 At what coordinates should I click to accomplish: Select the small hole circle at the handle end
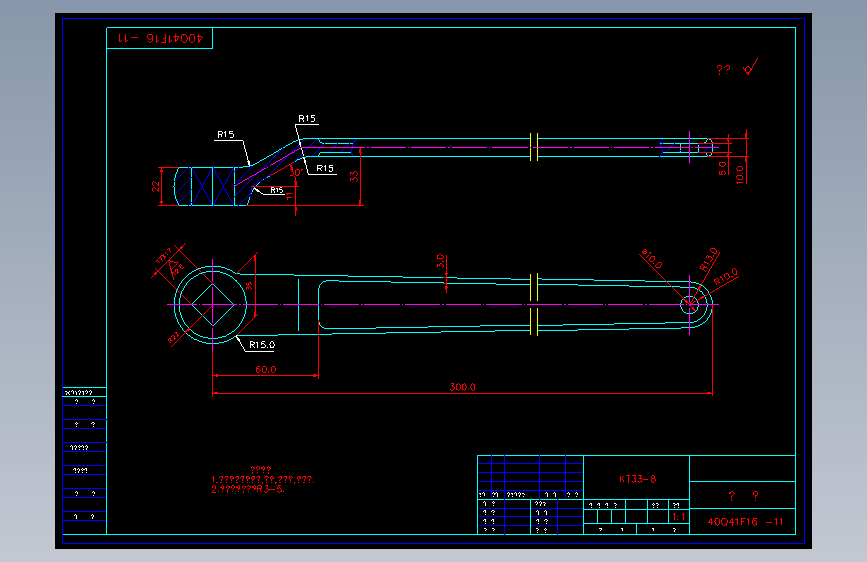(690, 304)
